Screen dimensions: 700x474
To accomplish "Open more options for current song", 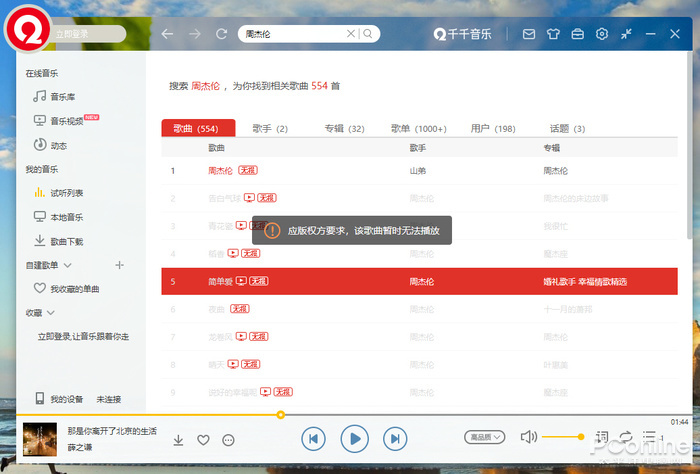I will coord(228,440).
